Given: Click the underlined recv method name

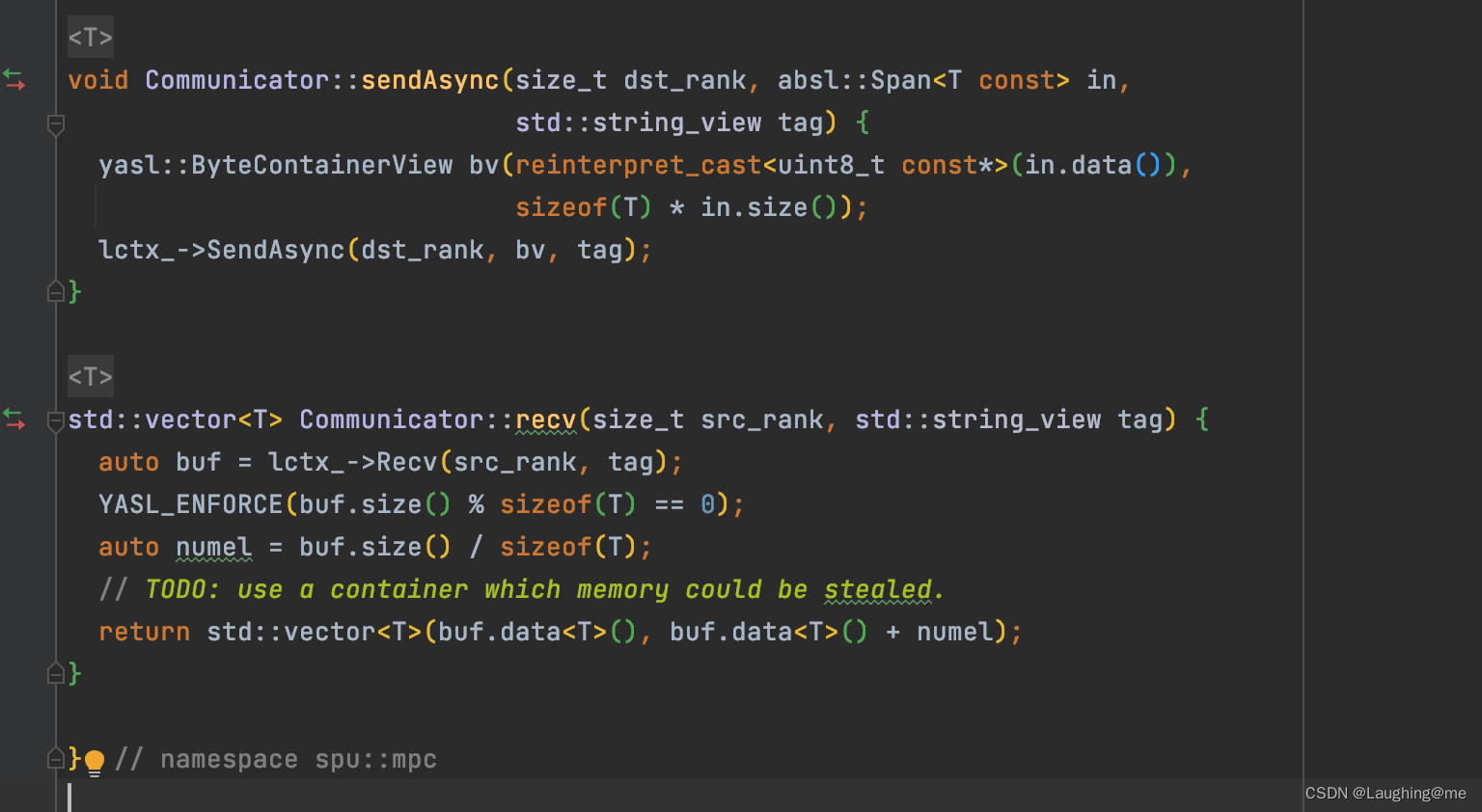Looking at the screenshot, I should pos(546,420).
